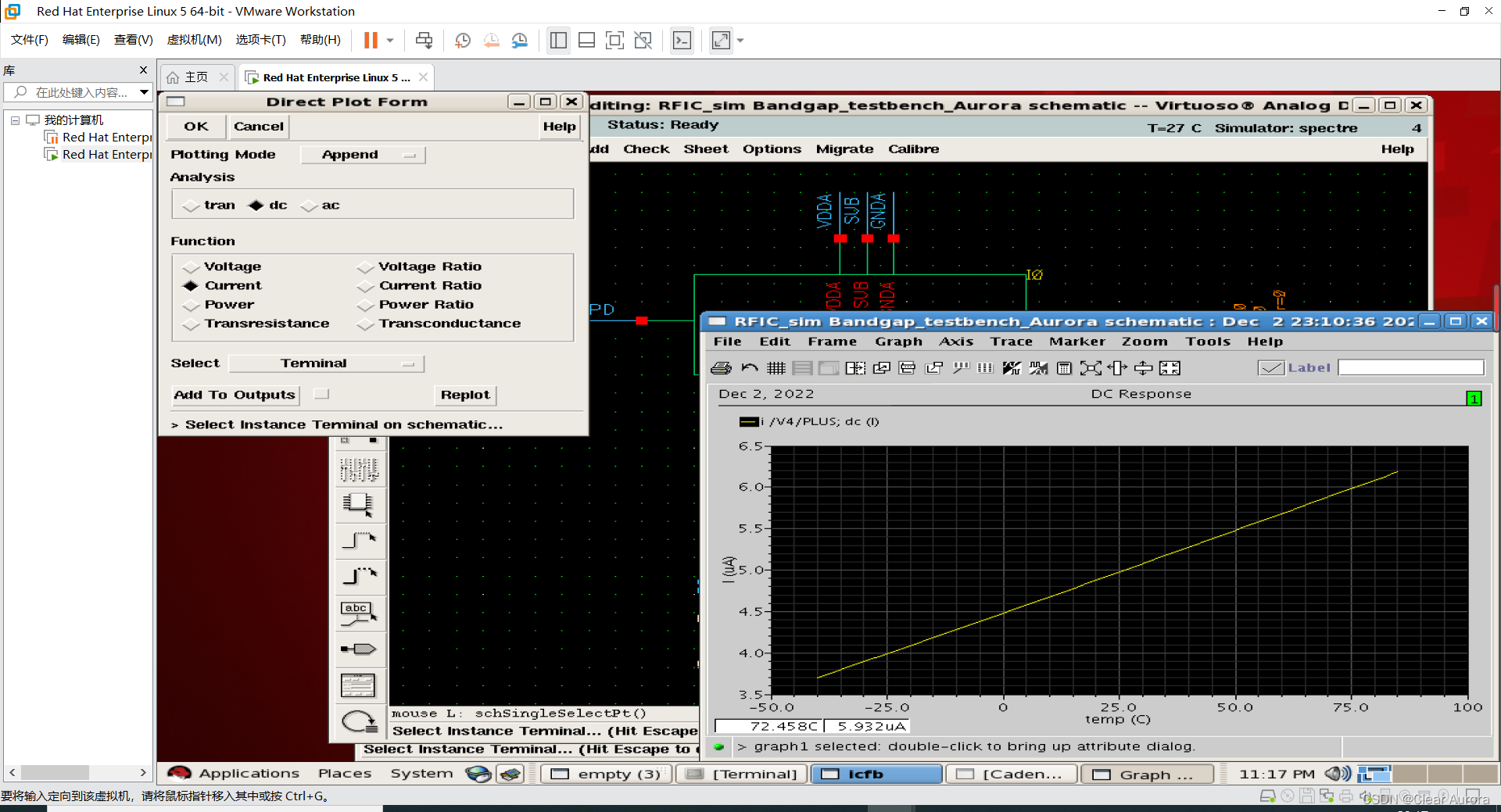Open the properties form icon in schematic toolbar

[358, 685]
